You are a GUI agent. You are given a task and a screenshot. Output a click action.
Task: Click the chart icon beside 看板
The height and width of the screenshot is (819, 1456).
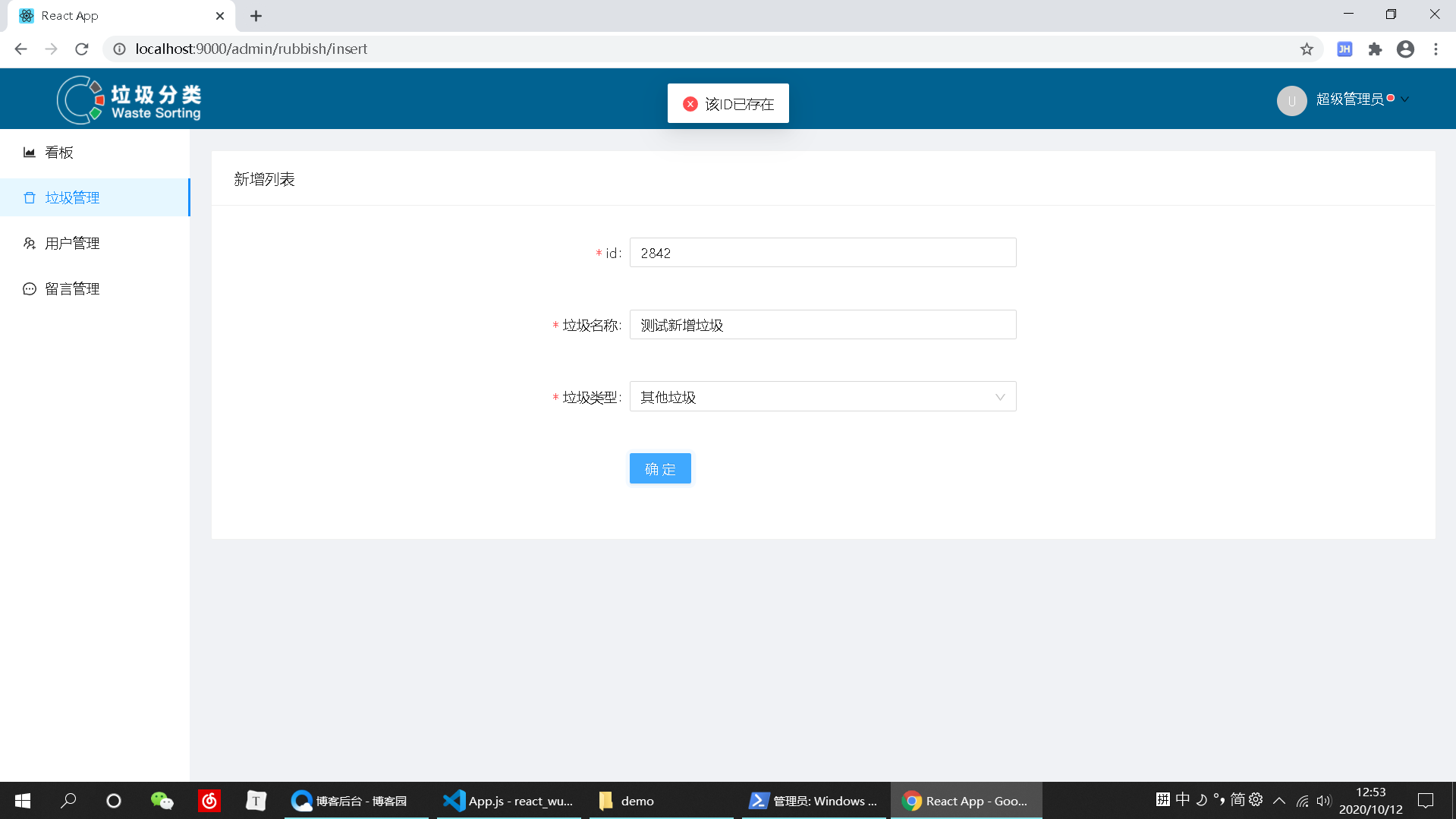[30, 153]
